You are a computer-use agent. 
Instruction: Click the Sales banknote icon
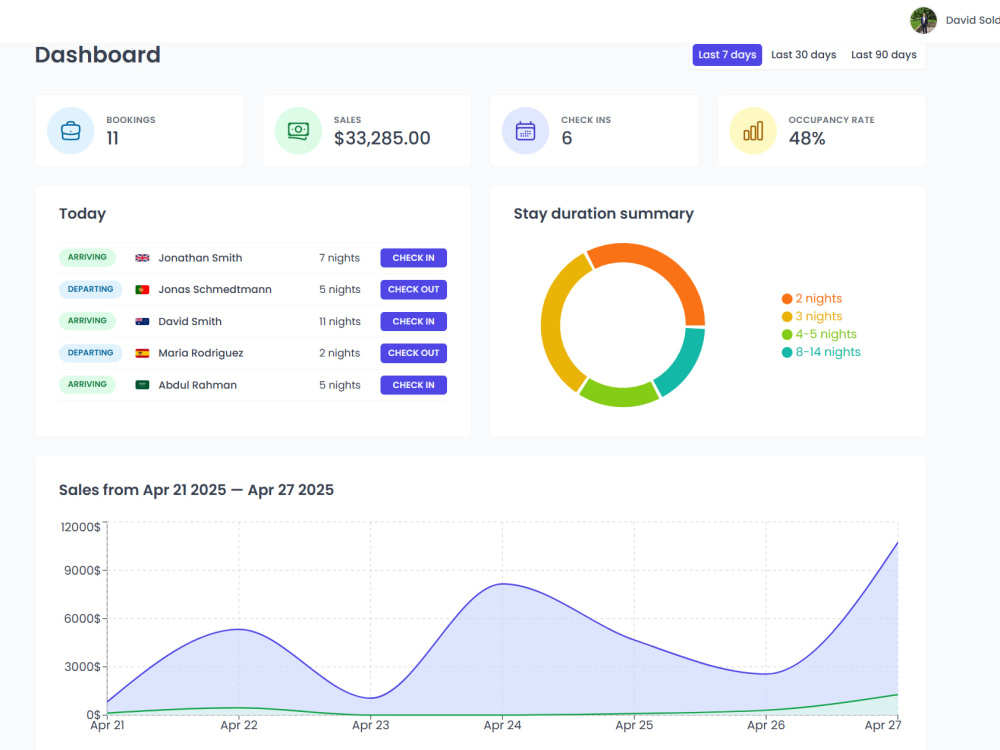click(298, 131)
